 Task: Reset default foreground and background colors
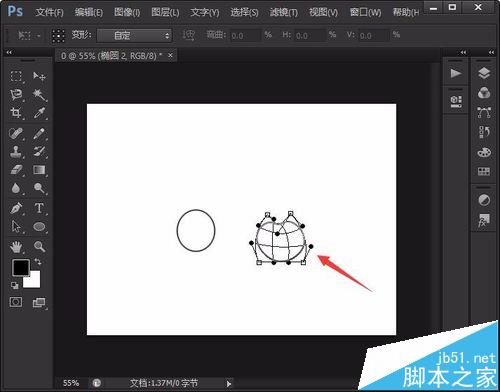pyautogui.click(x=14, y=285)
